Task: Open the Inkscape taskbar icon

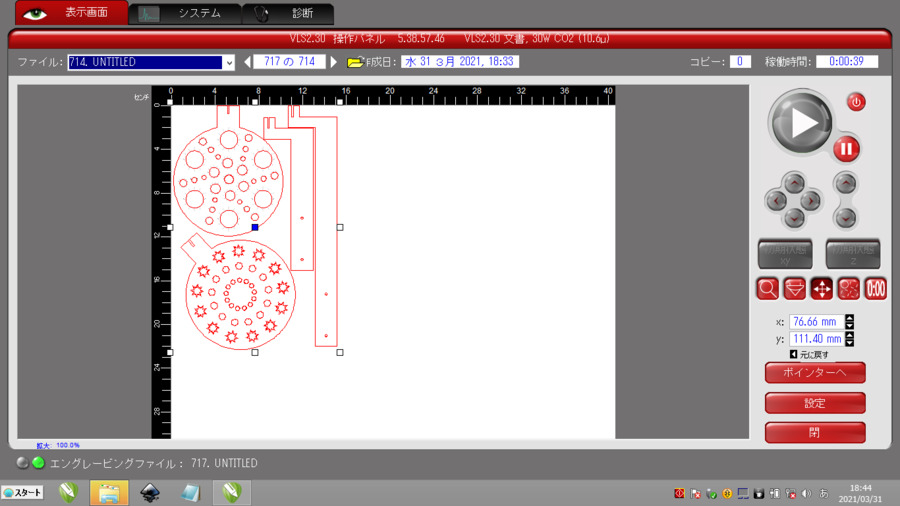Action: (x=150, y=493)
